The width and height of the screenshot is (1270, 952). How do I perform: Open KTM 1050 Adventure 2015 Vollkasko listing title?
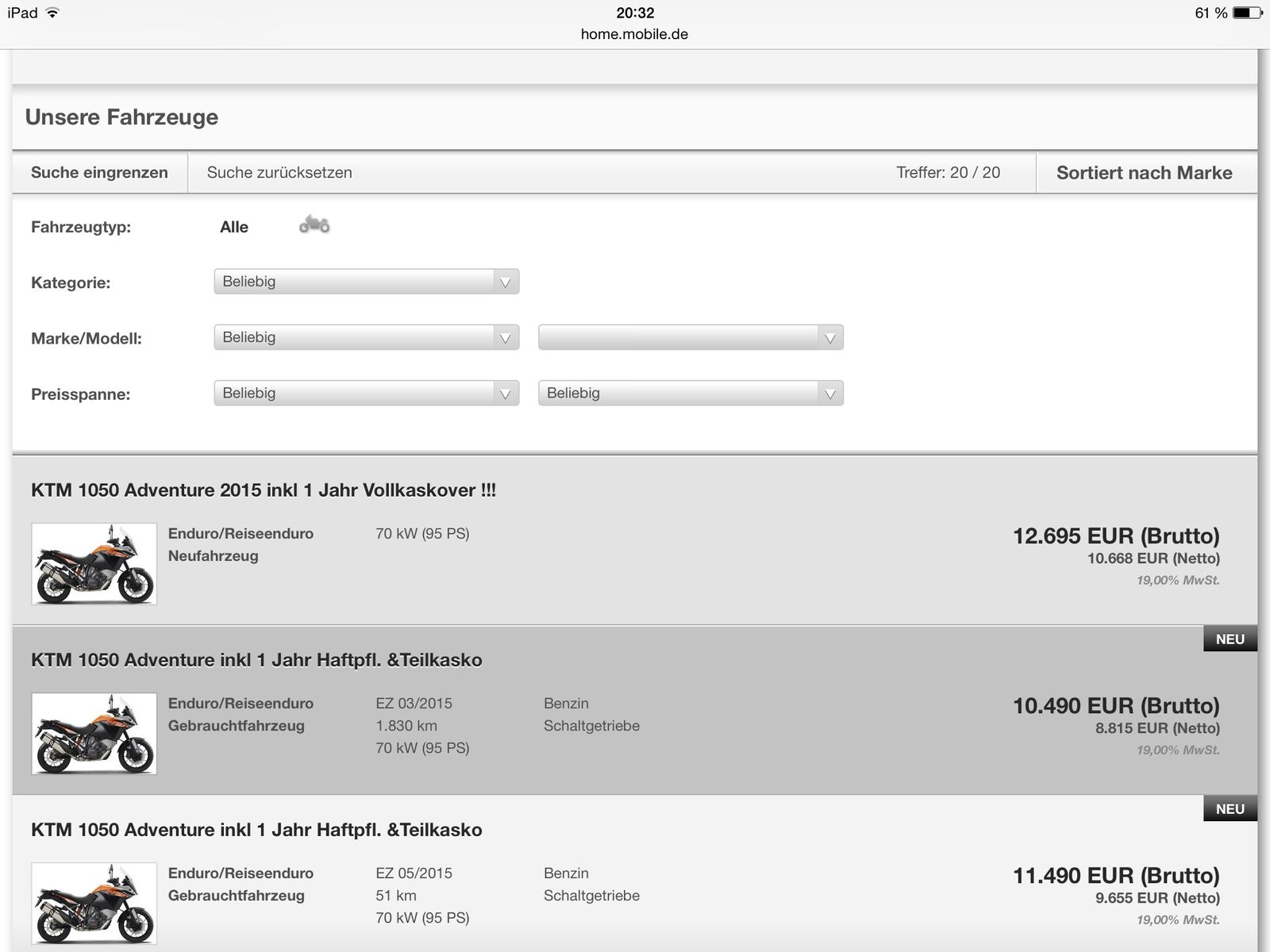tap(264, 490)
